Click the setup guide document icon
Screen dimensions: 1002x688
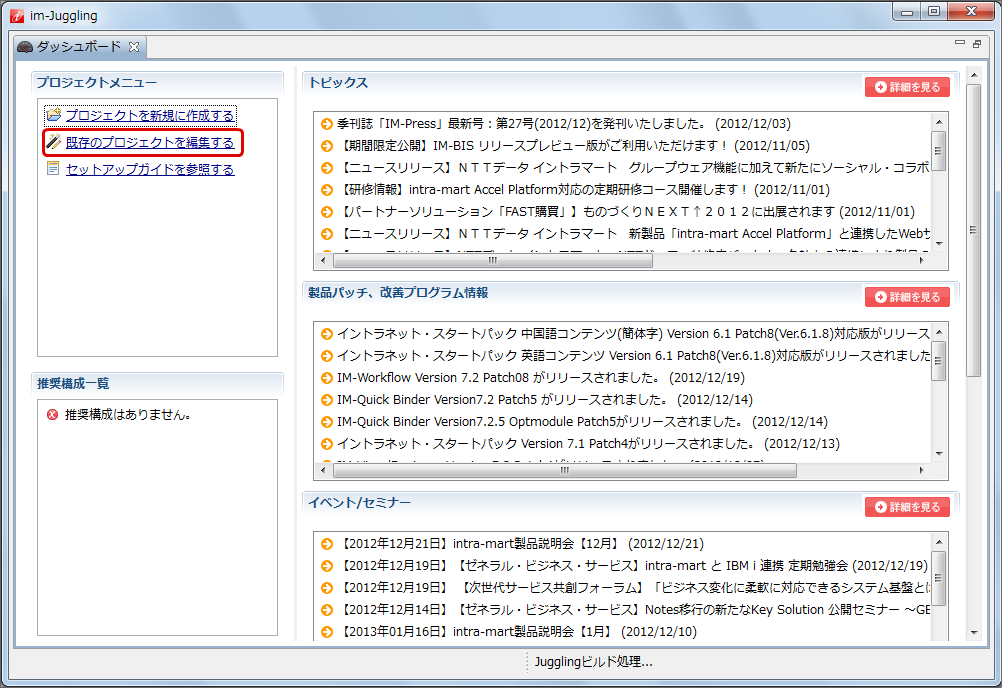click(53, 169)
